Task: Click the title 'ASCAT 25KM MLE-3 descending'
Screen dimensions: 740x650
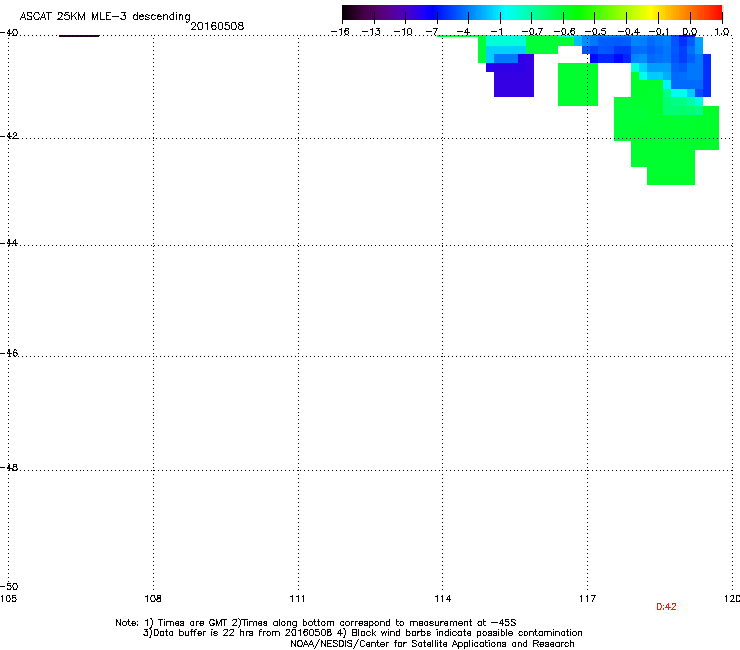Action: tap(105, 17)
